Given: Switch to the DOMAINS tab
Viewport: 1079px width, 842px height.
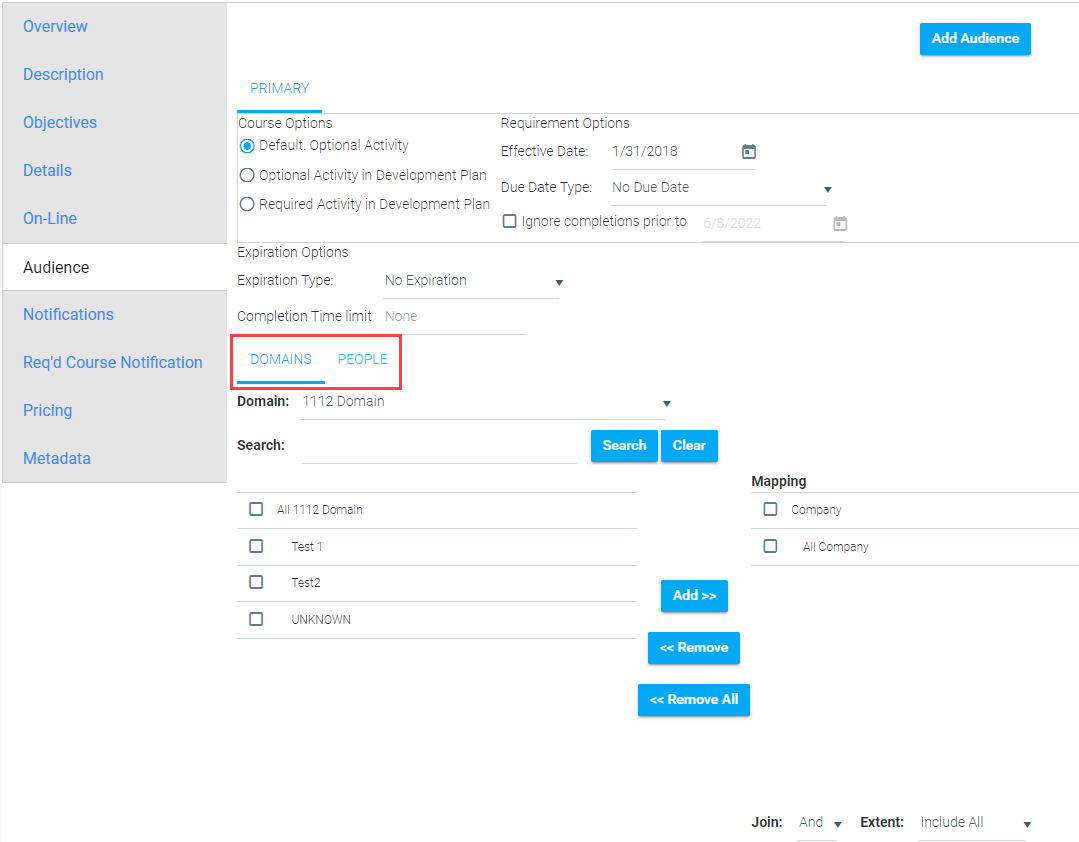Looking at the screenshot, I should (281, 360).
